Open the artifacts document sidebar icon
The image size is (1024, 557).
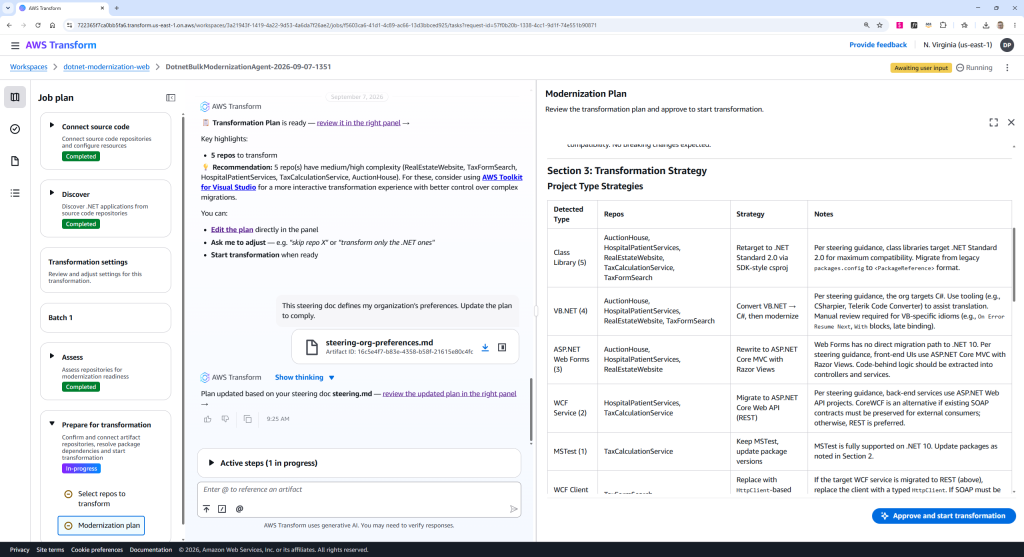point(15,161)
